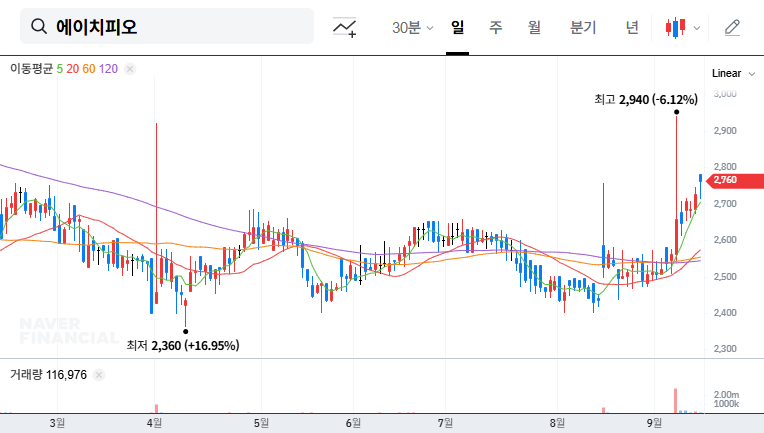The width and height of the screenshot is (764, 433).
Task: Select the 분기 quarterly tab
Action: tap(582, 27)
